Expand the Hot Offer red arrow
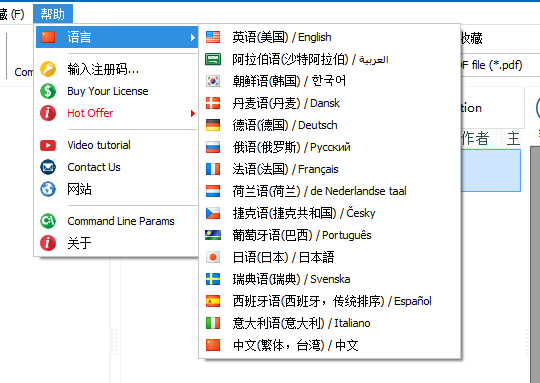The width and height of the screenshot is (540, 383). click(193, 113)
